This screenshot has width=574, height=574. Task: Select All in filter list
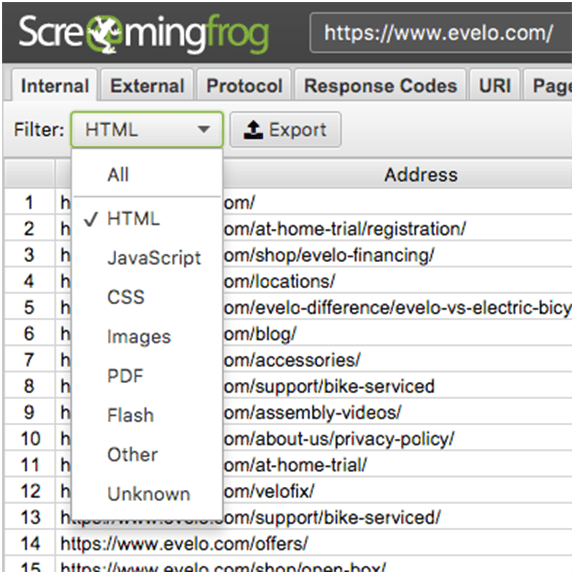(118, 175)
